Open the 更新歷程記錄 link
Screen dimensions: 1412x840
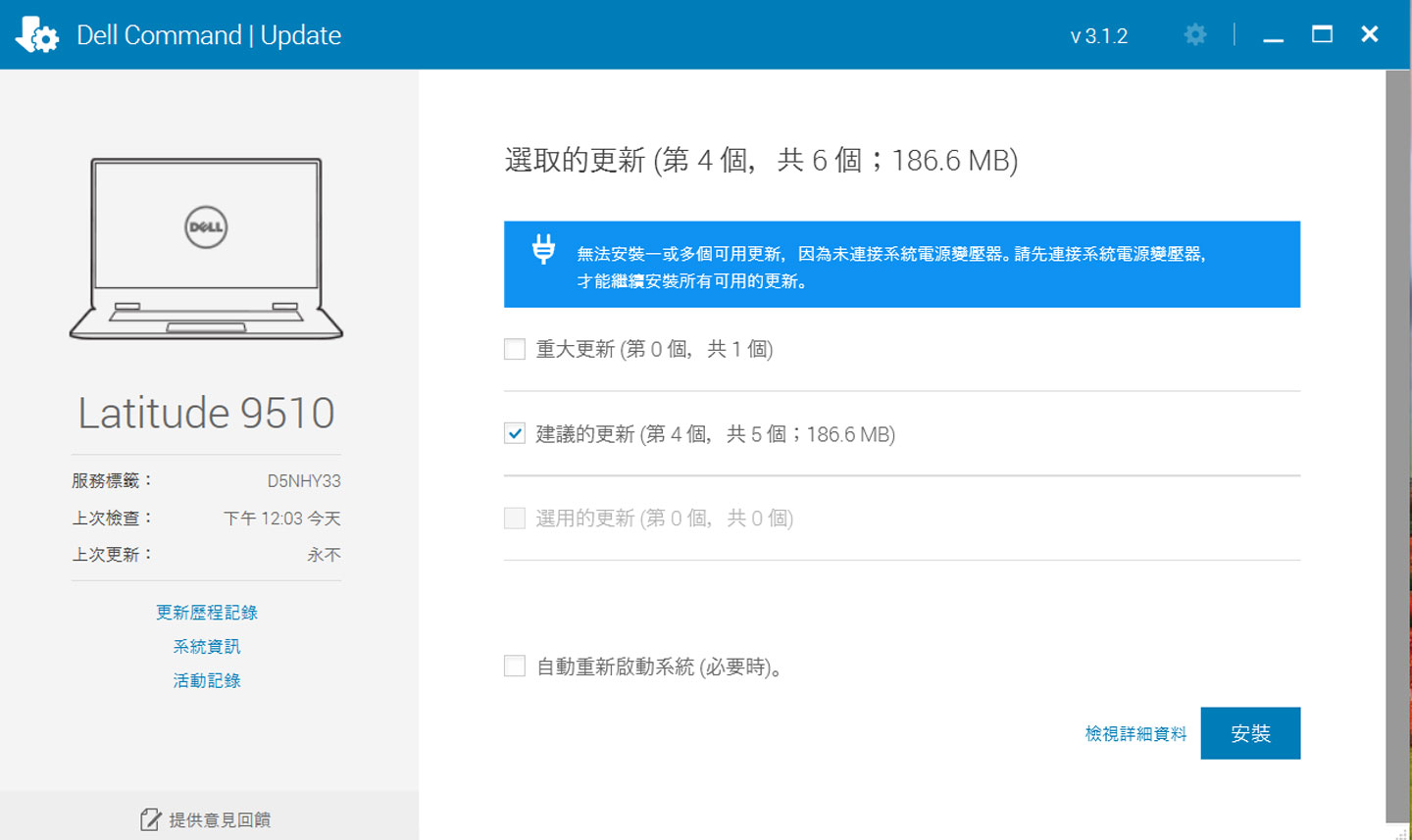pyautogui.click(x=206, y=612)
